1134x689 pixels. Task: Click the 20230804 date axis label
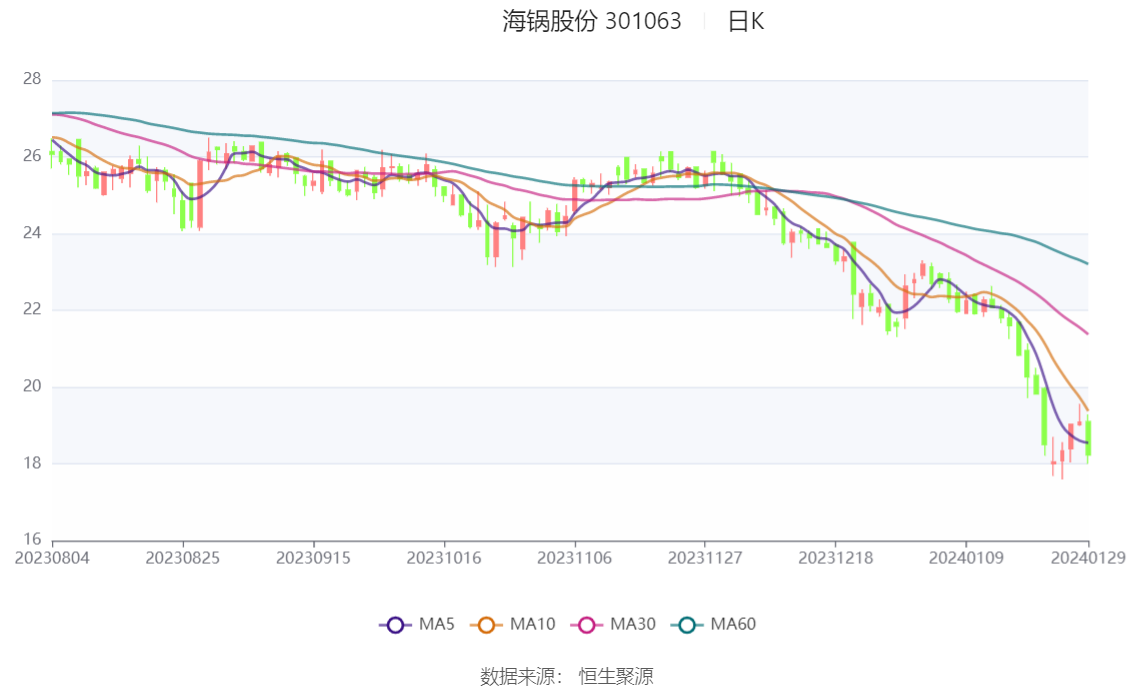(52, 558)
